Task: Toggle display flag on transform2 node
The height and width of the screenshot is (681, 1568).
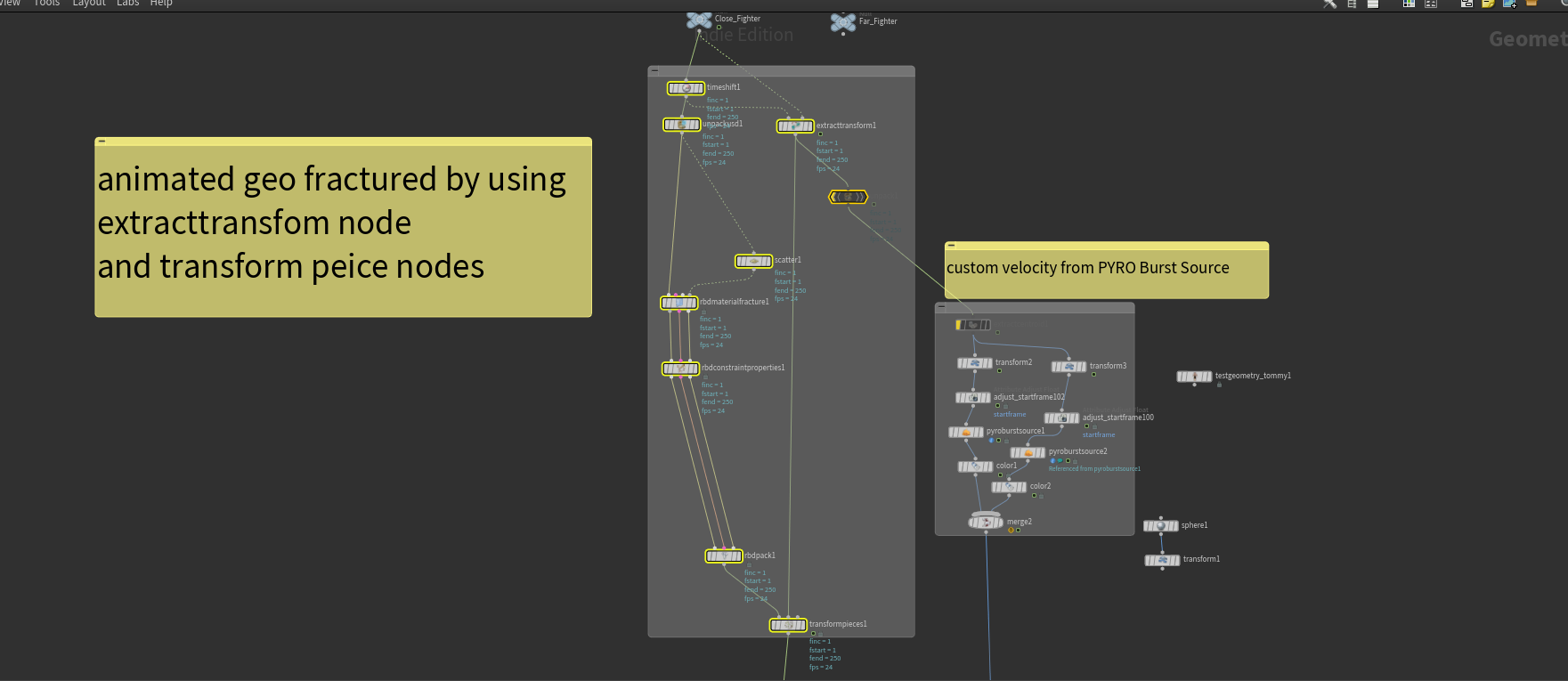Action: [x=989, y=363]
